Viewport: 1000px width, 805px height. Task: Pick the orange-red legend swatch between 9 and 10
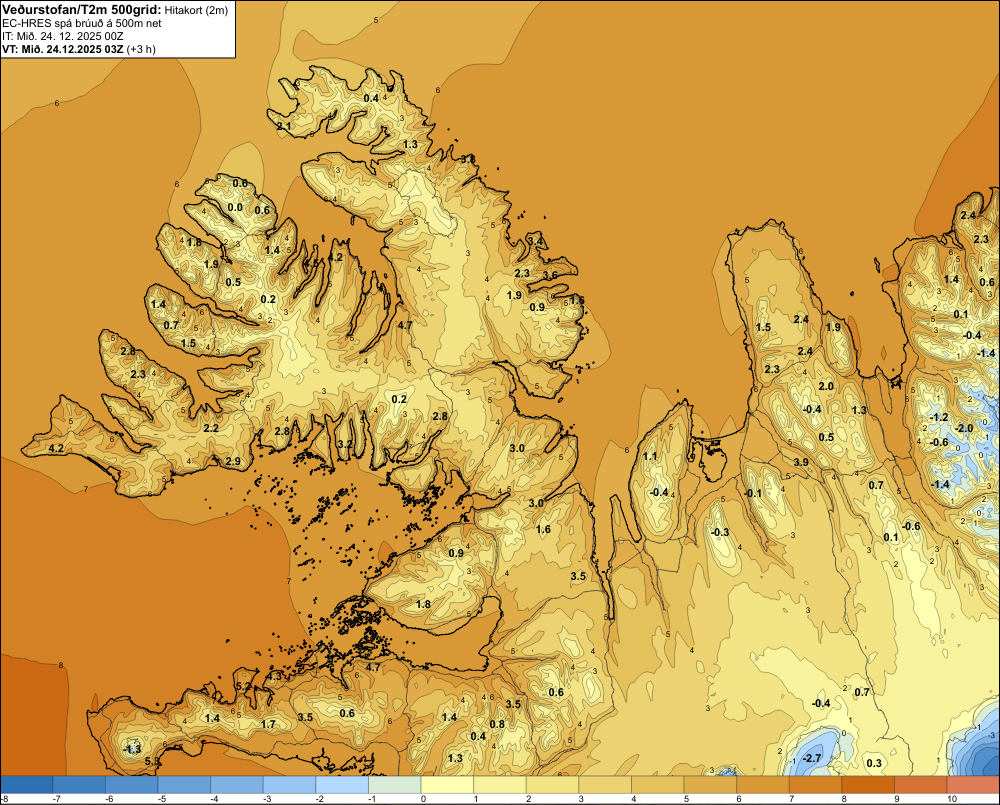pyautogui.click(x=920, y=784)
